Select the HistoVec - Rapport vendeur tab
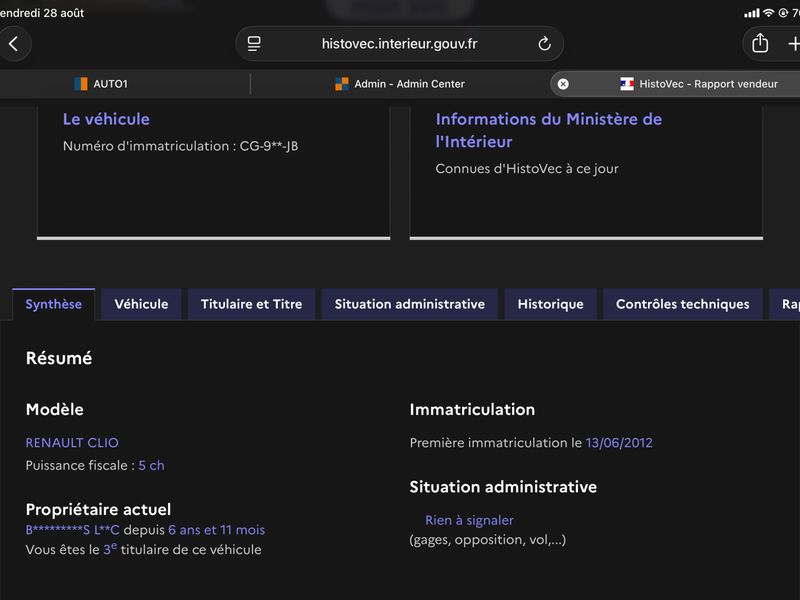 pos(675,84)
